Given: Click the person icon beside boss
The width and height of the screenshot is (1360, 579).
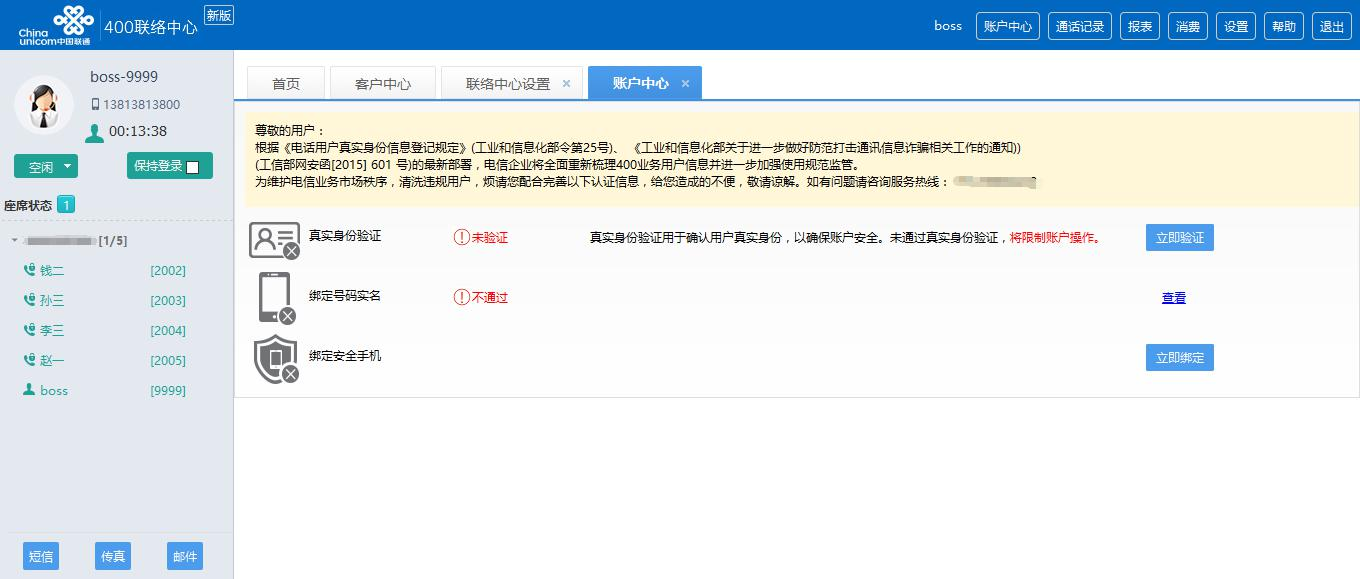Looking at the screenshot, I should 29,391.
